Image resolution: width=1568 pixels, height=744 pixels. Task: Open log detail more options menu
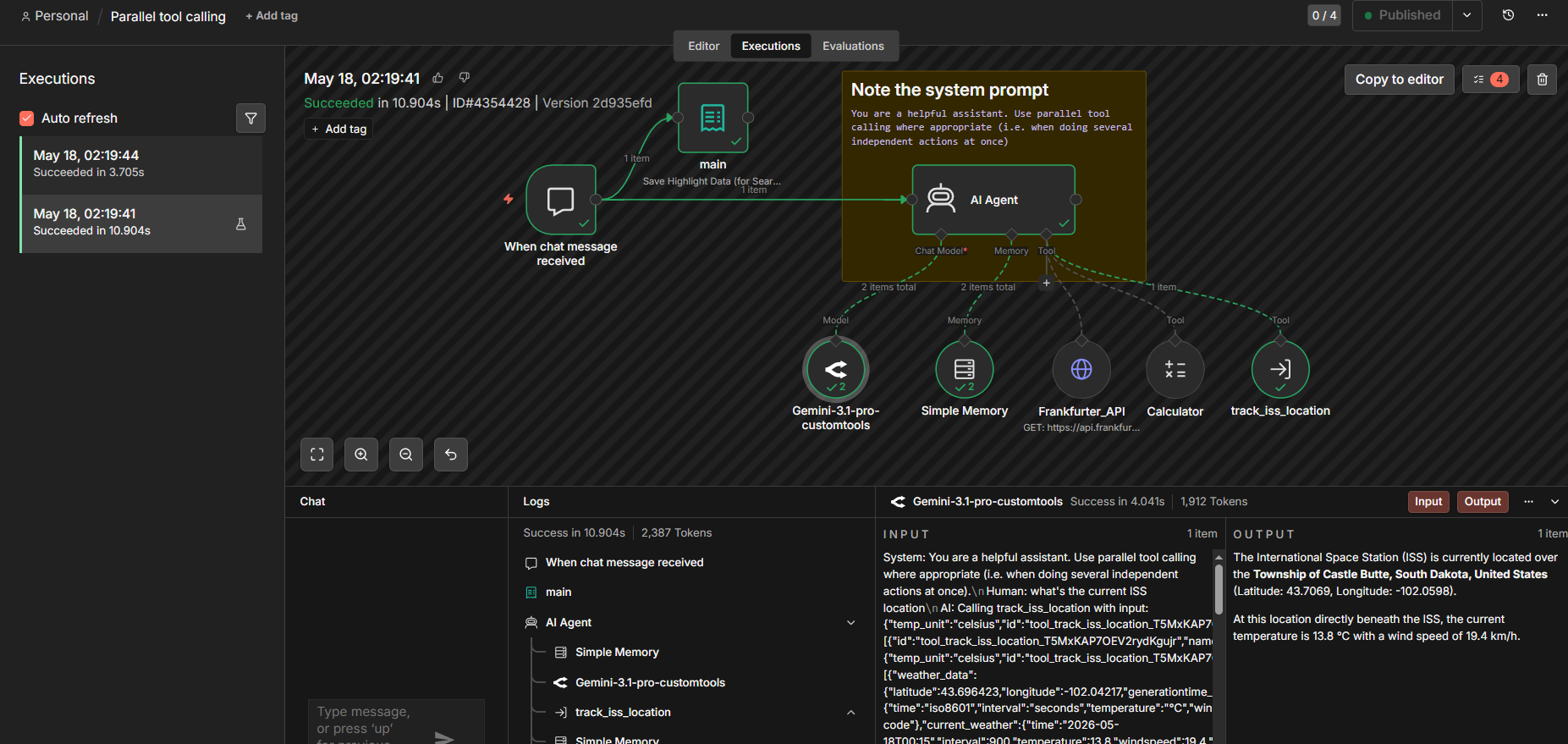pyautogui.click(x=1528, y=502)
